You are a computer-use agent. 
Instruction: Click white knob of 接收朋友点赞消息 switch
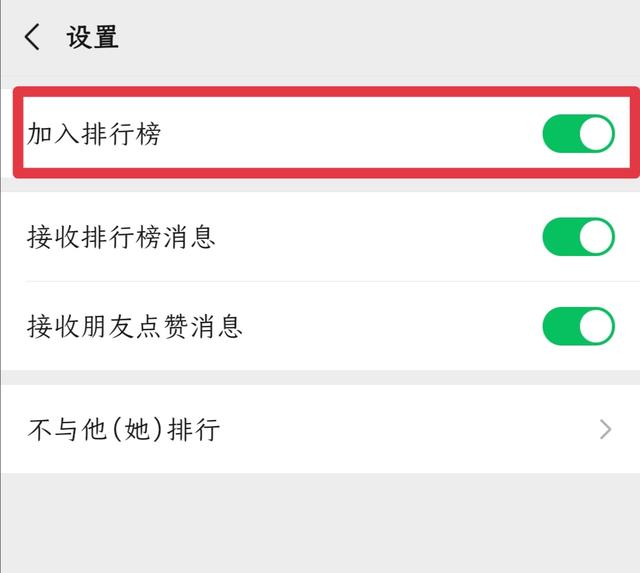[x=596, y=326]
